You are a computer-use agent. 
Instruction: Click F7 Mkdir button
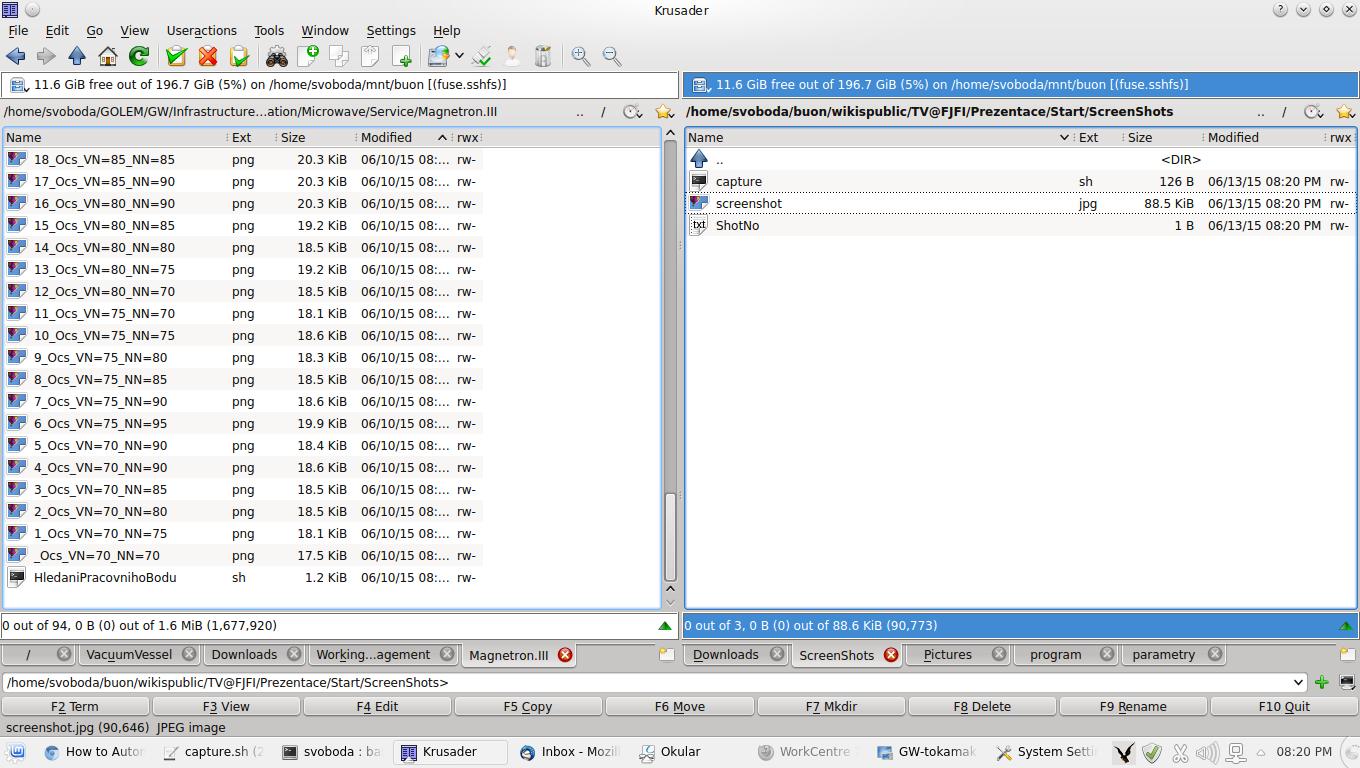(x=831, y=706)
